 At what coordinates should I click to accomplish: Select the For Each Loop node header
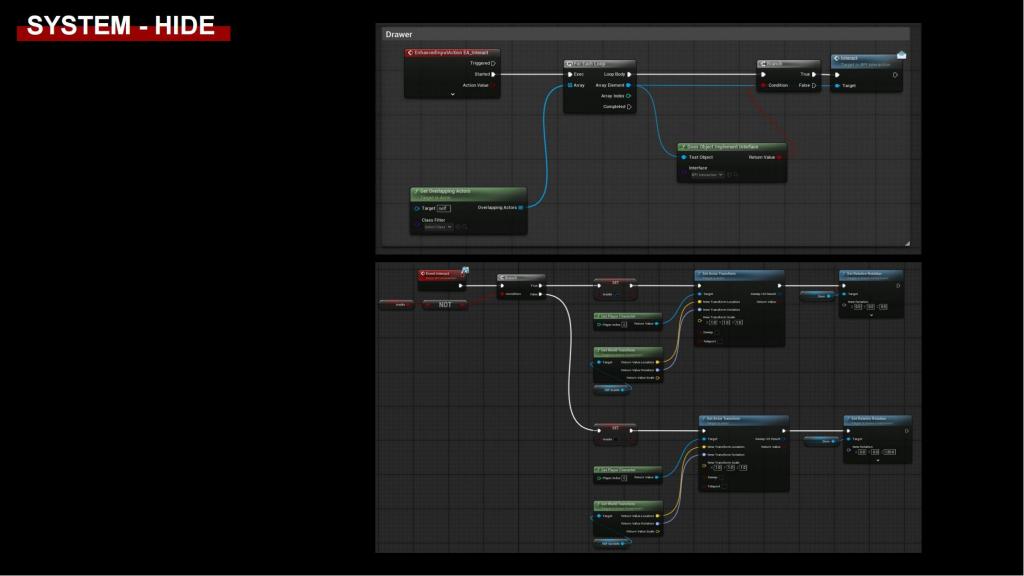[598, 64]
